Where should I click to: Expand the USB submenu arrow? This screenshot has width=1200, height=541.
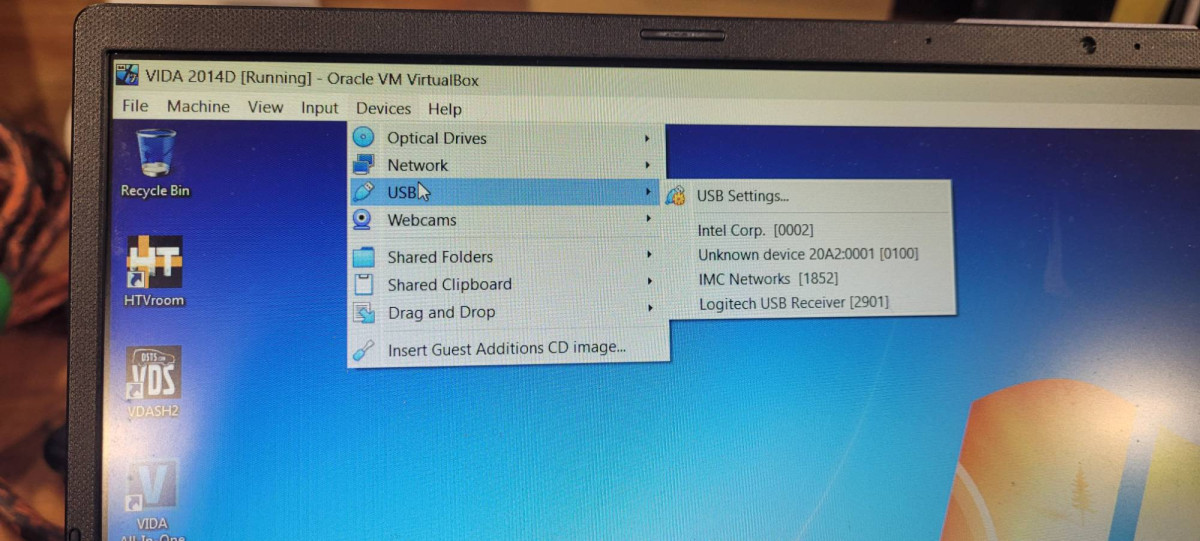pos(649,193)
